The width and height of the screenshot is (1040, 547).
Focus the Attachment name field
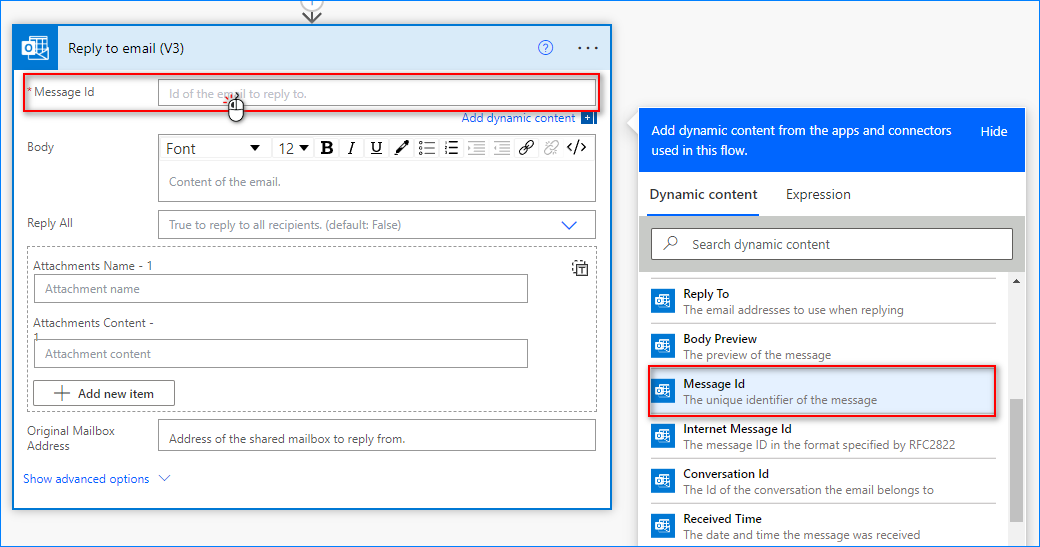281,289
